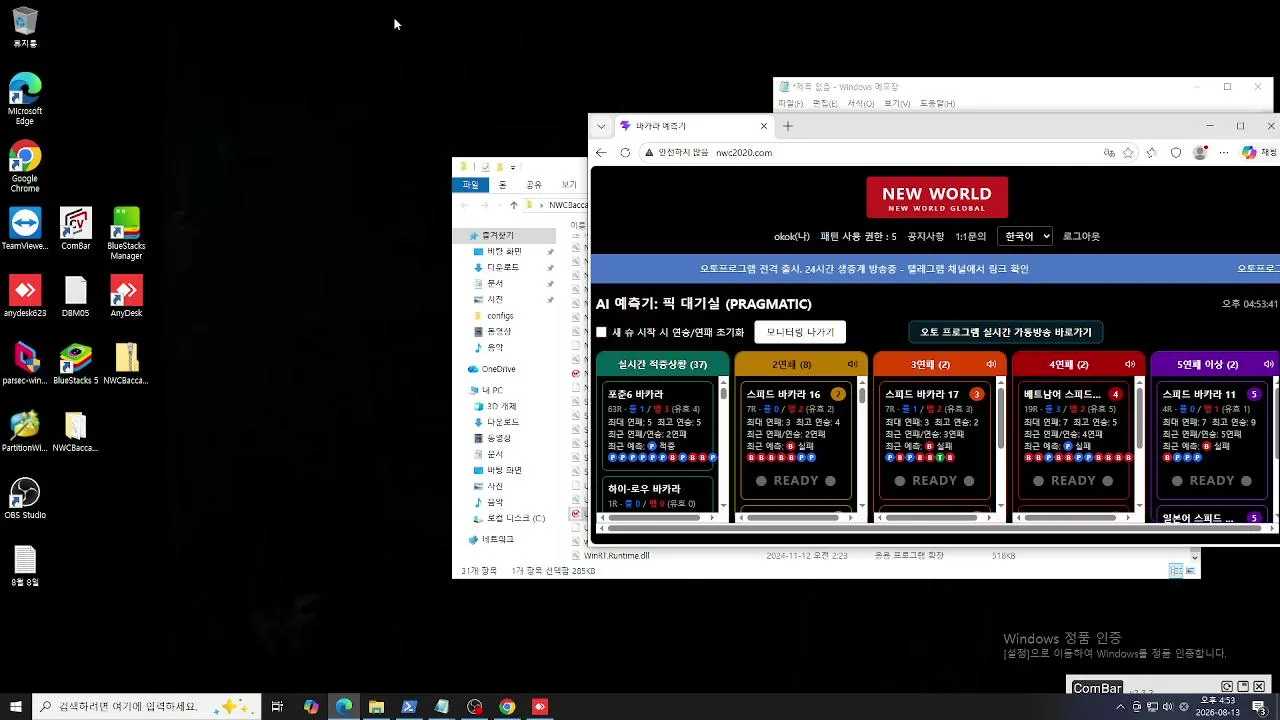
Task: Open Notepad's 도움말(H) menu
Action: 938,104
